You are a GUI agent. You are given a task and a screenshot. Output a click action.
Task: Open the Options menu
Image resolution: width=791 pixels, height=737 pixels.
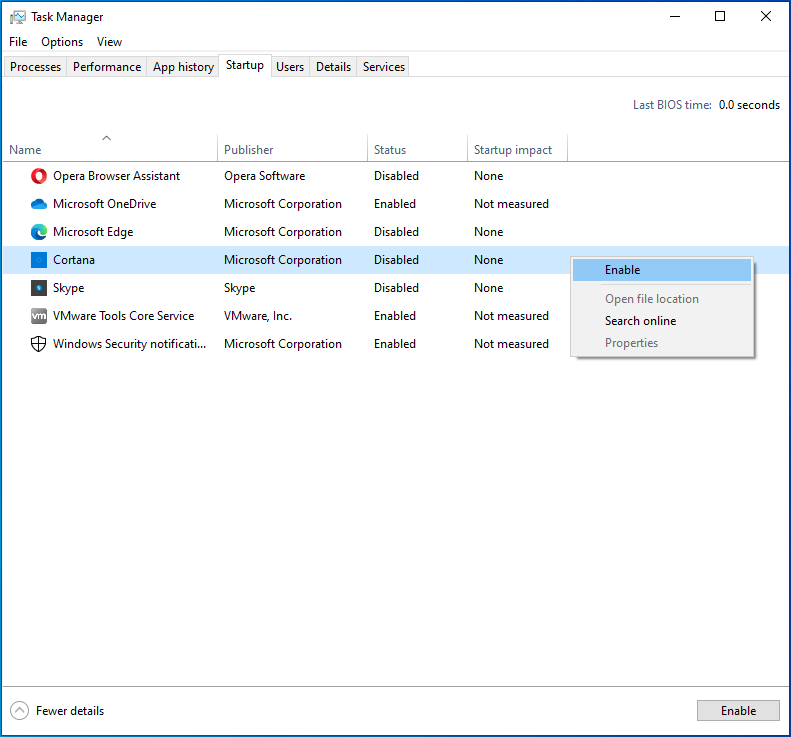tap(62, 42)
